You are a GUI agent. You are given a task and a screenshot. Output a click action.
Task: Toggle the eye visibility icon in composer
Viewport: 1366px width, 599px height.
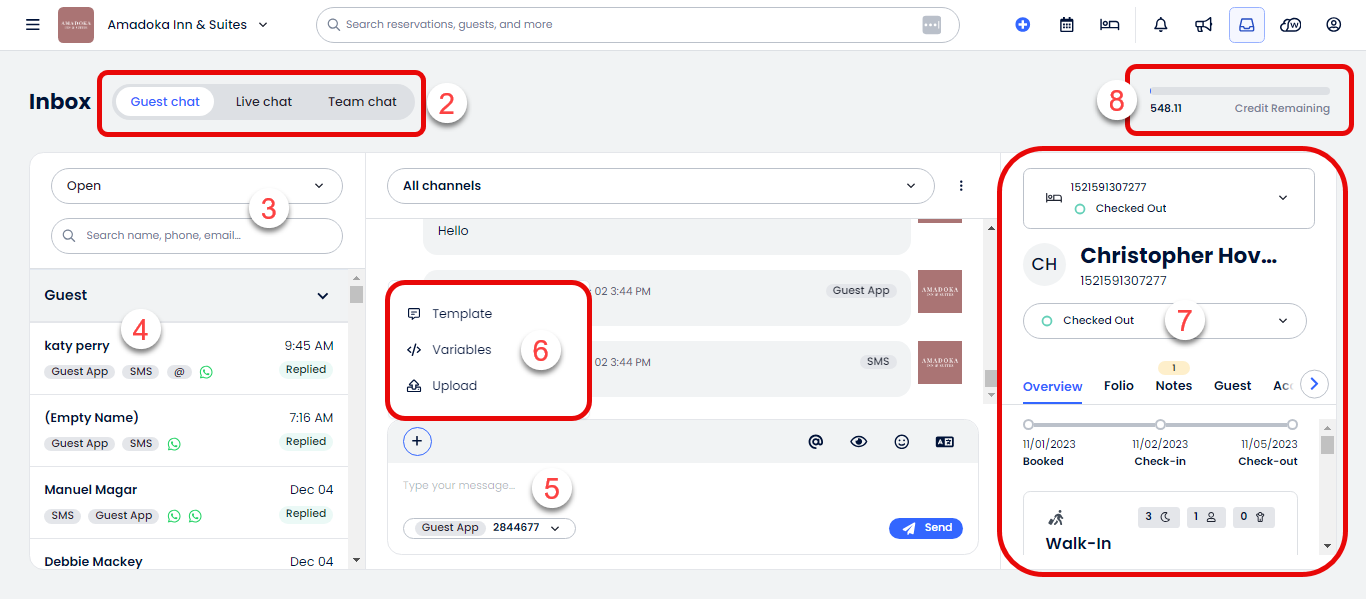tap(859, 441)
